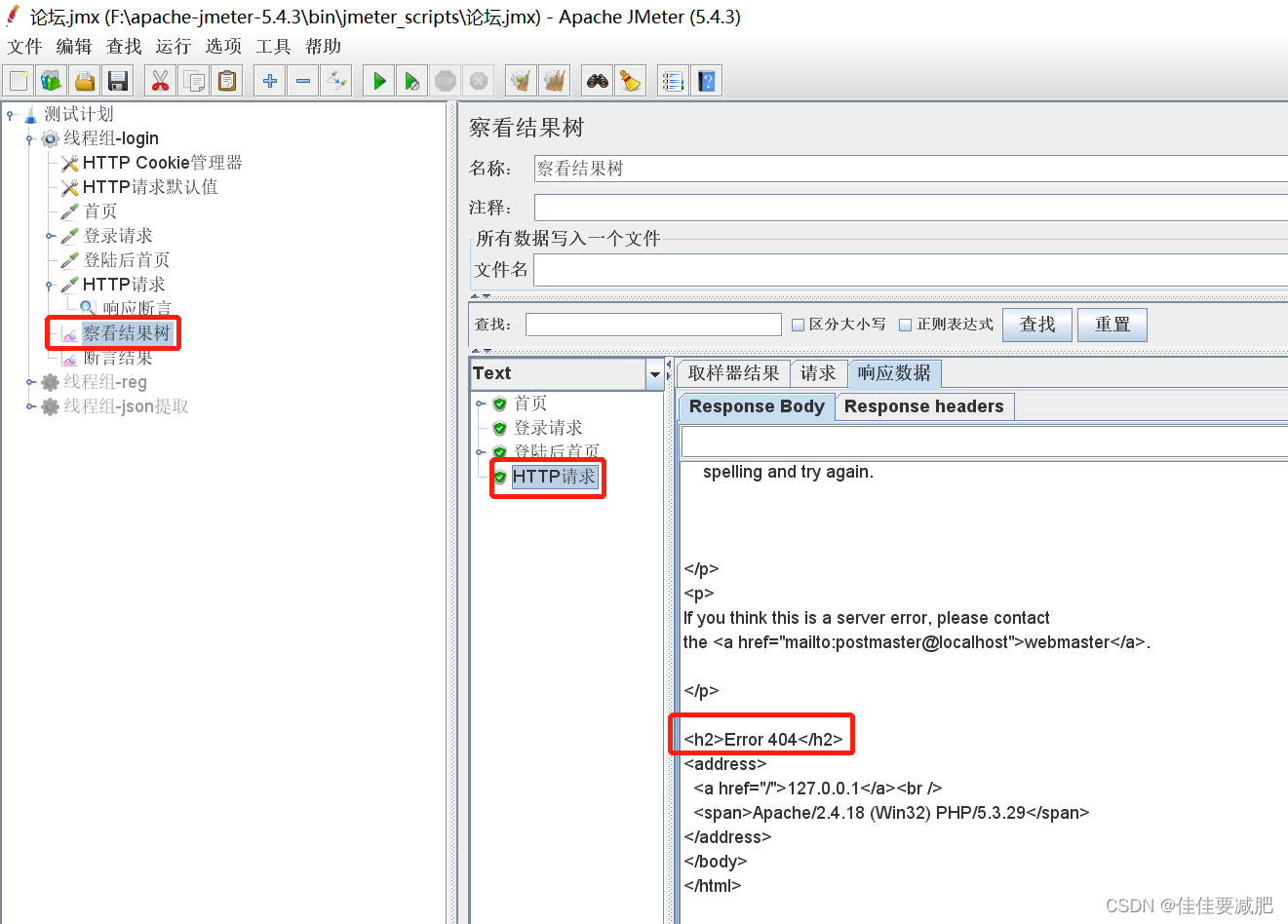Click the grey Shutdown icon
Image resolution: width=1288 pixels, height=924 pixels.
coord(479,81)
